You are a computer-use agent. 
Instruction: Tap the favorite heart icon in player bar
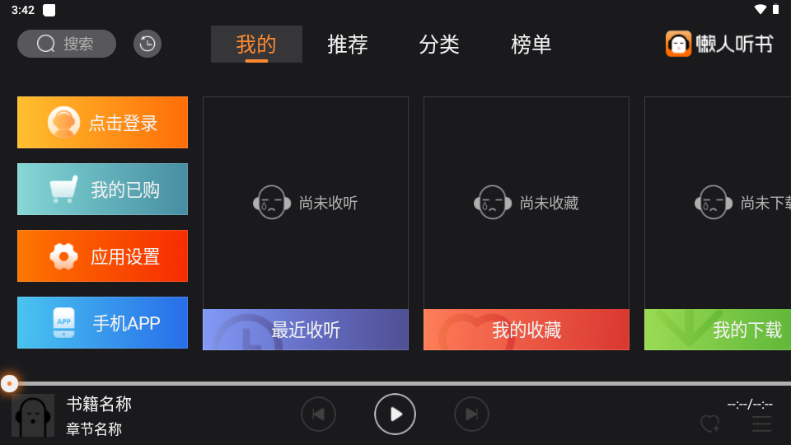(710, 423)
